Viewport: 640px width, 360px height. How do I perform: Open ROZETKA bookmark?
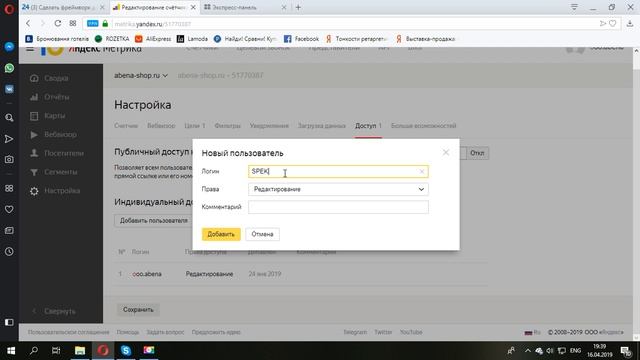(112, 39)
